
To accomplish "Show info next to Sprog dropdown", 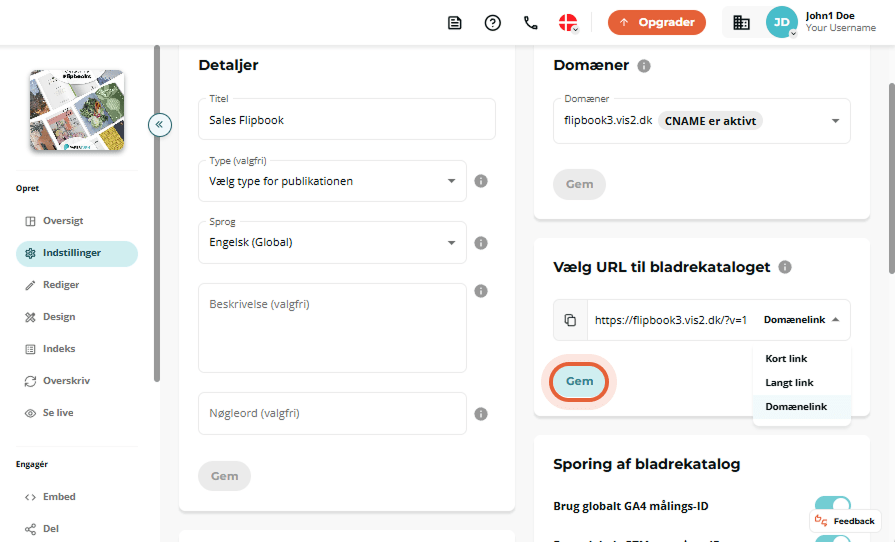I will click(x=481, y=243).
